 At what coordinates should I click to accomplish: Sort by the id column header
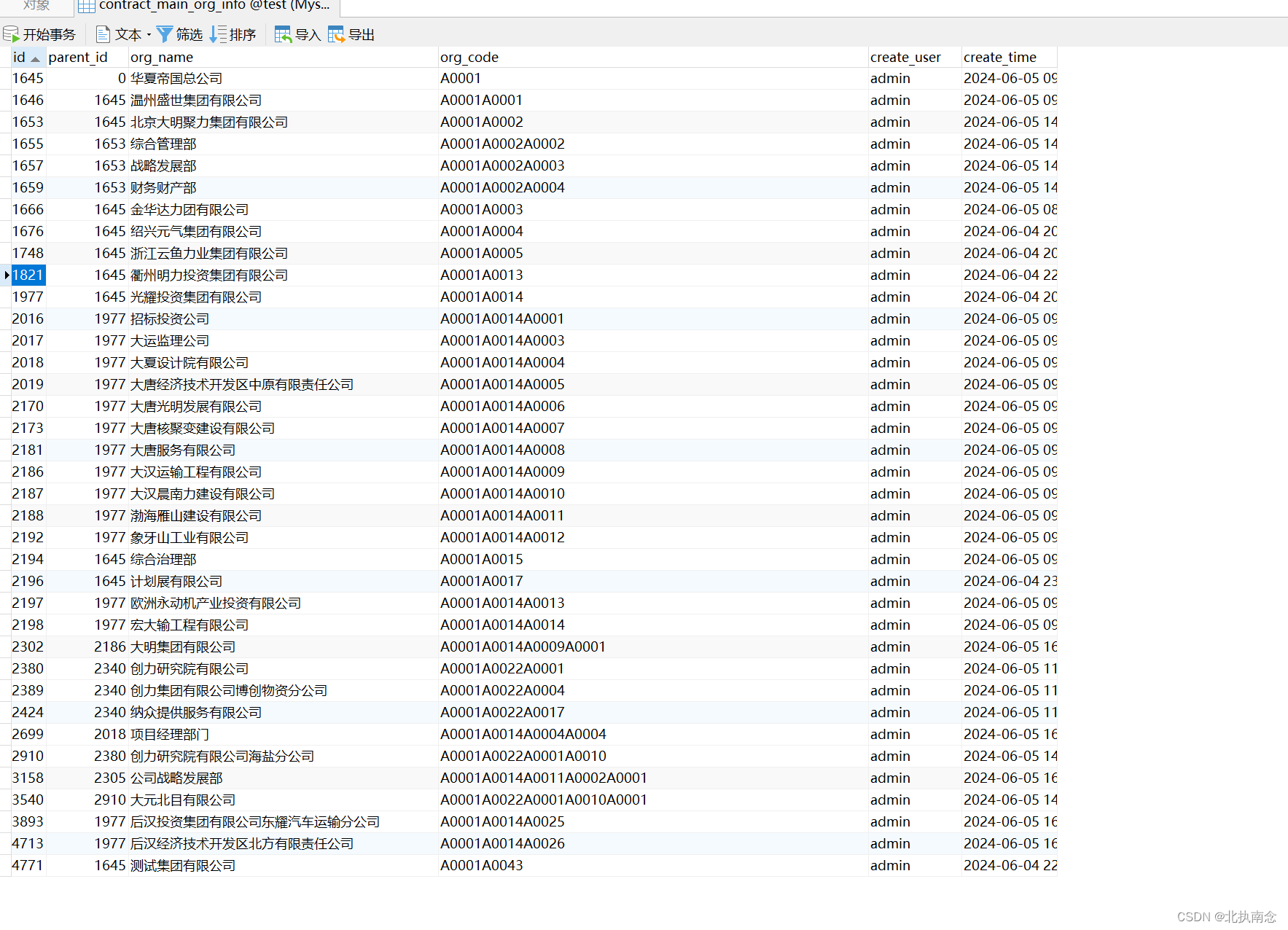point(28,58)
